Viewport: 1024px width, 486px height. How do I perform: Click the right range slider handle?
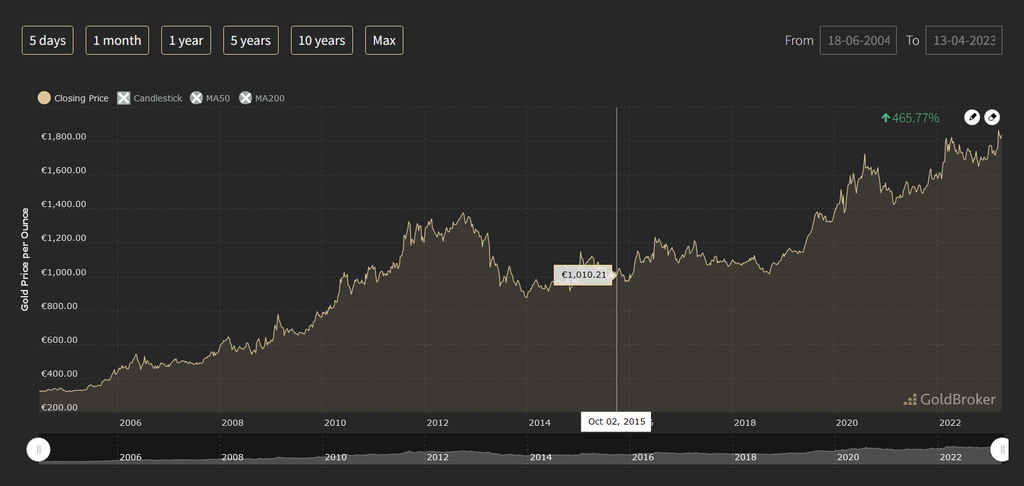(x=999, y=450)
